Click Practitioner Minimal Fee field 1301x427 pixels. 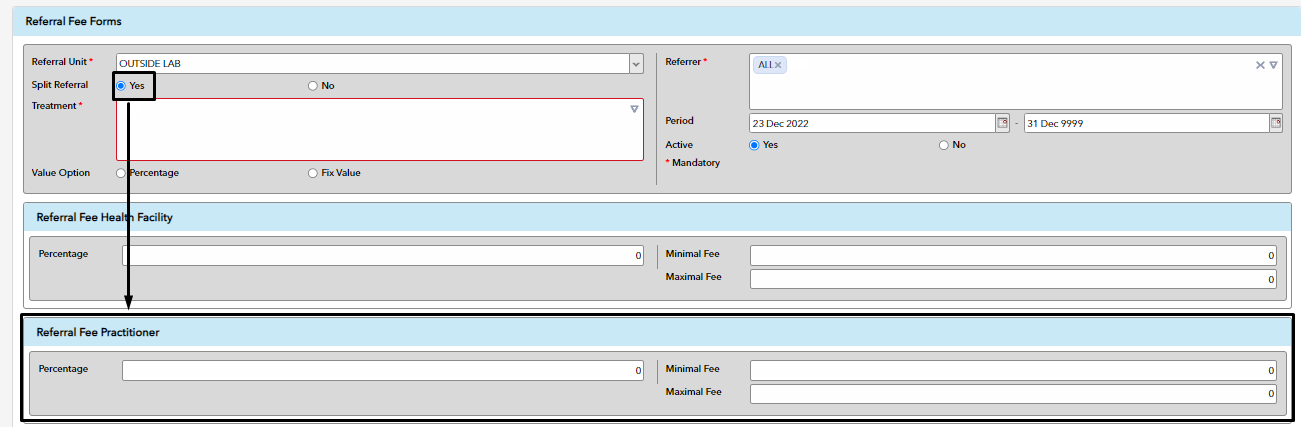[1013, 371]
